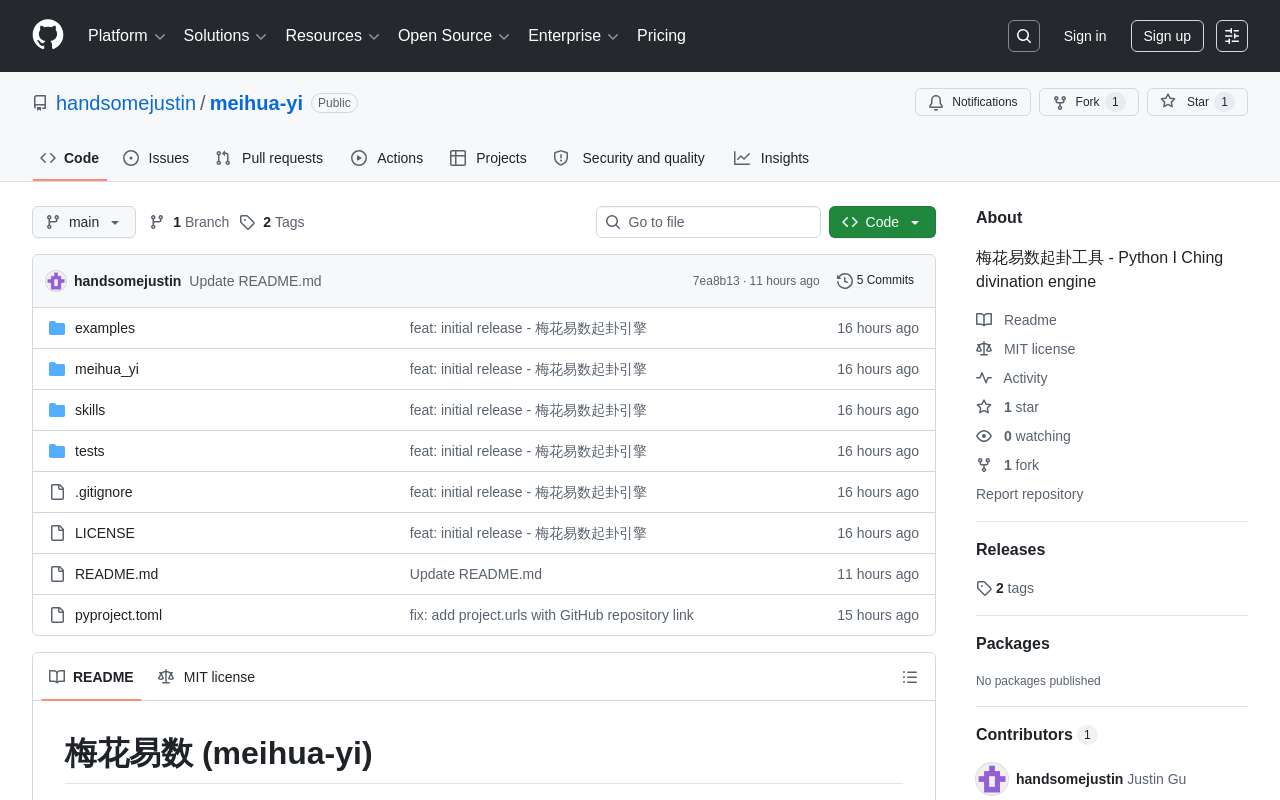1280x800 pixels.
Task: Open the 1 Branch link
Action: (189, 222)
